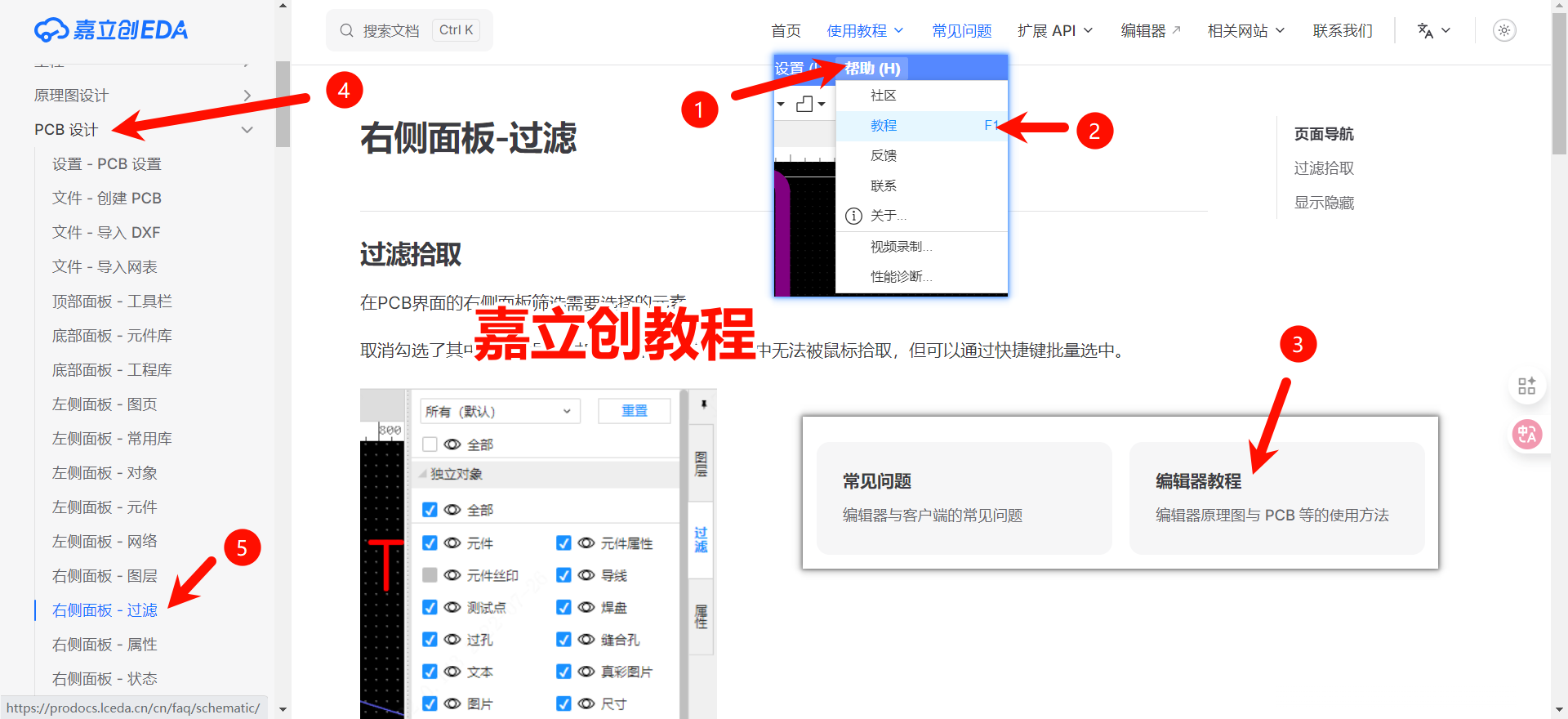Toggle eye icon for 真彩图片

click(x=586, y=672)
